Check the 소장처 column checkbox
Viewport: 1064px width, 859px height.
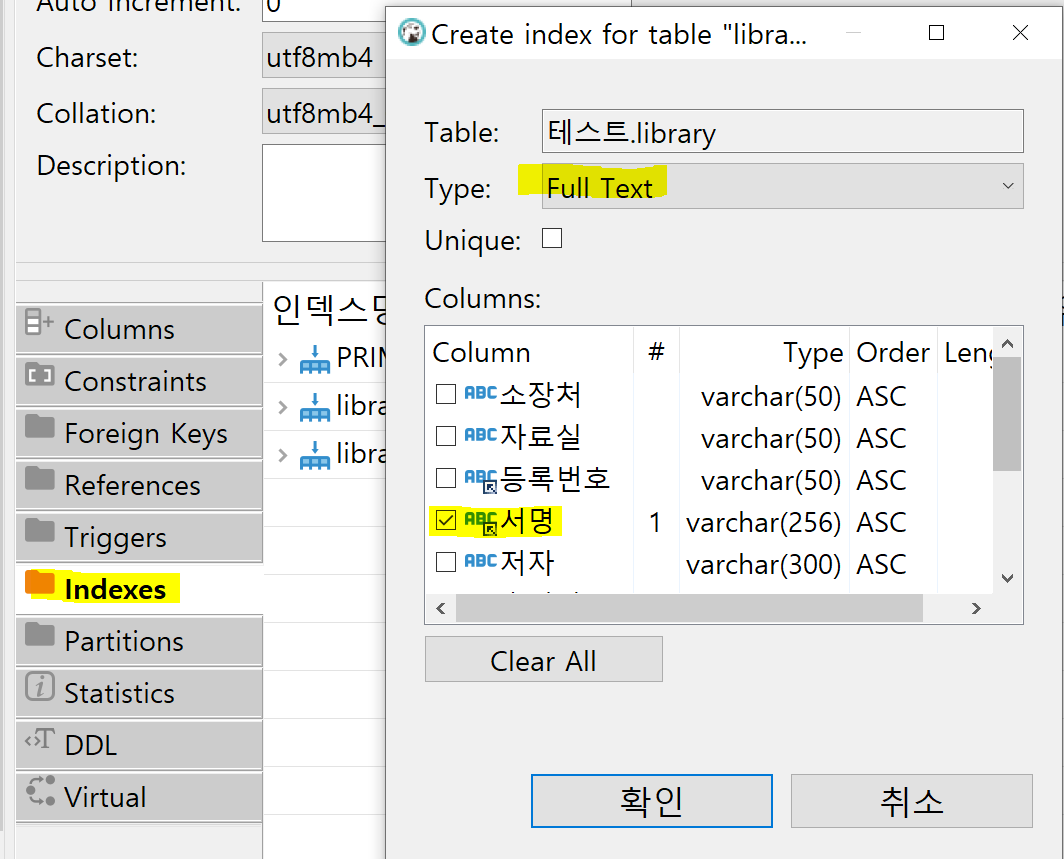point(446,395)
